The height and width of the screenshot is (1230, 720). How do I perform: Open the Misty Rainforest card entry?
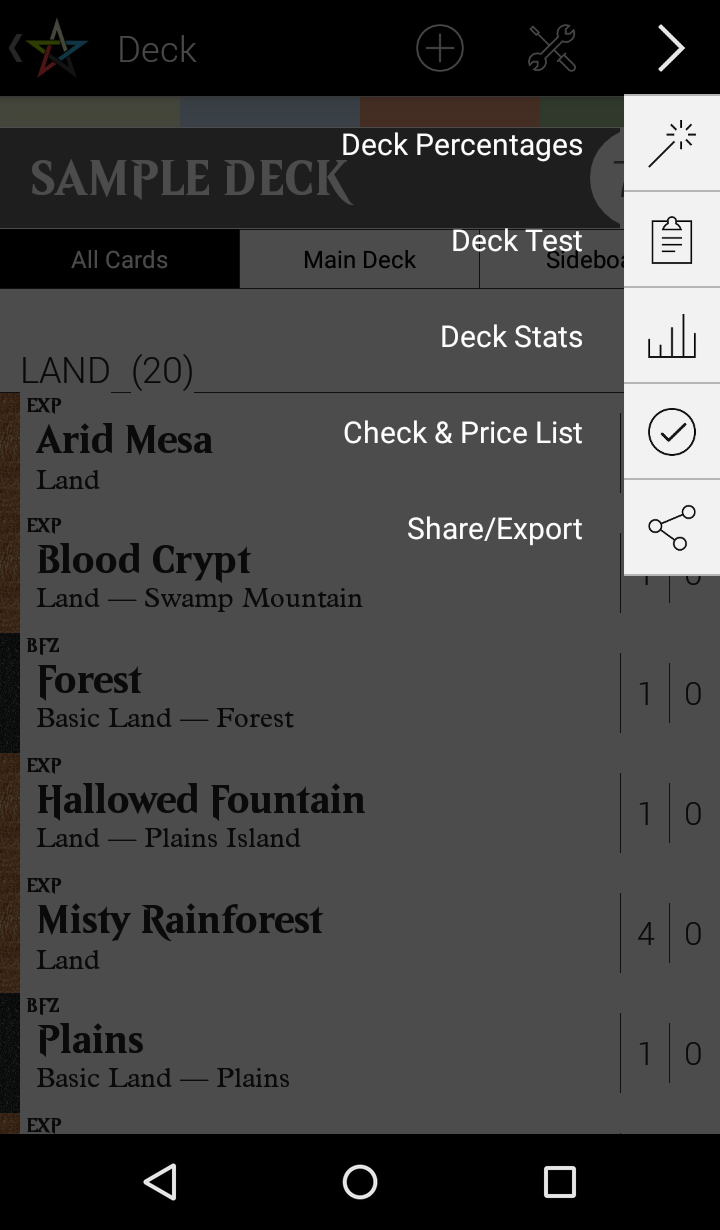pos(180,933)
